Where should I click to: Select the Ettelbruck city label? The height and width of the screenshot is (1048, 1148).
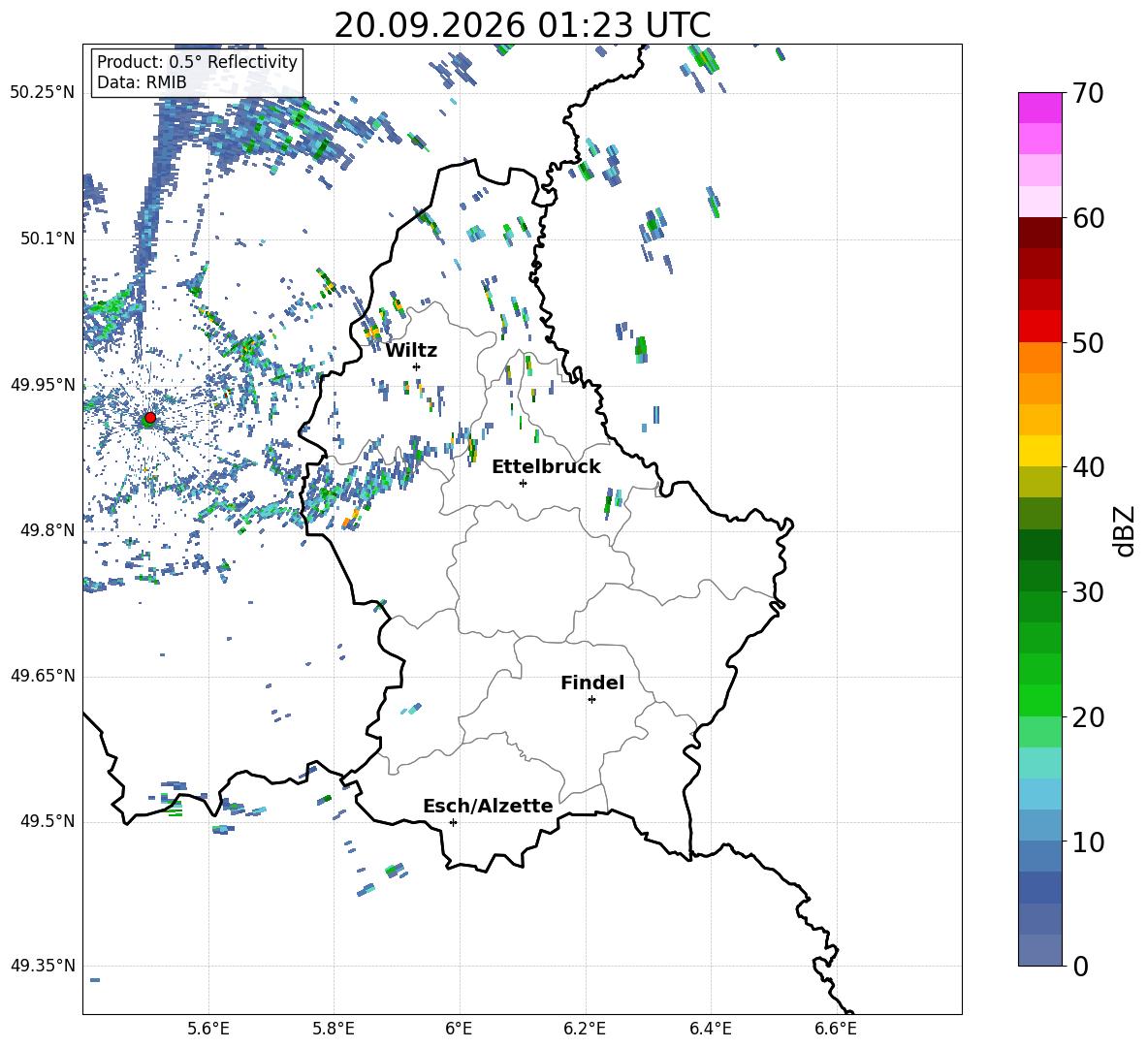tap(546, 467)
